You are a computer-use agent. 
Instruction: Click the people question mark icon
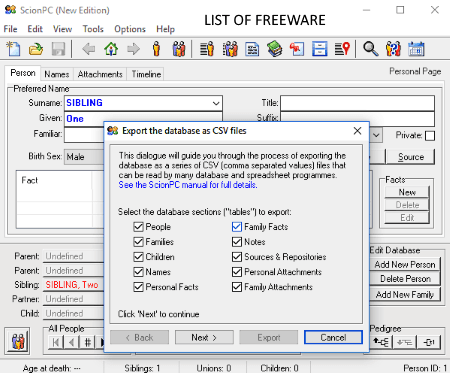click(x=393, y=49)
